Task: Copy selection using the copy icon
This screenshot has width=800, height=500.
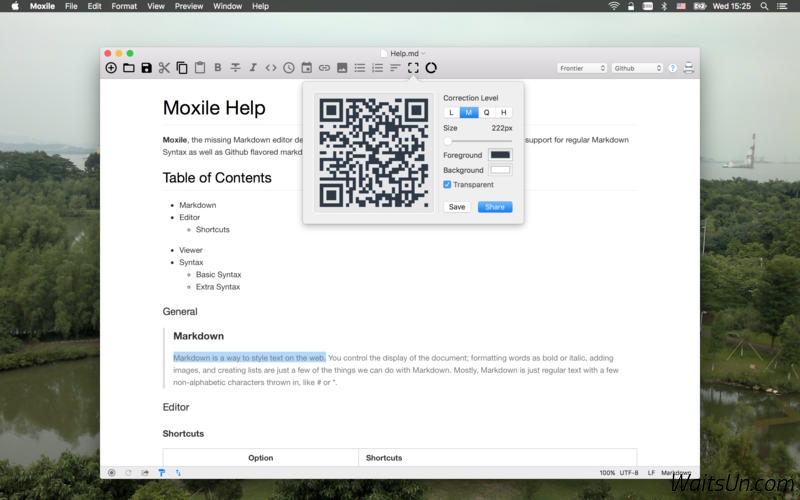Action: click(x=182, y=68)
